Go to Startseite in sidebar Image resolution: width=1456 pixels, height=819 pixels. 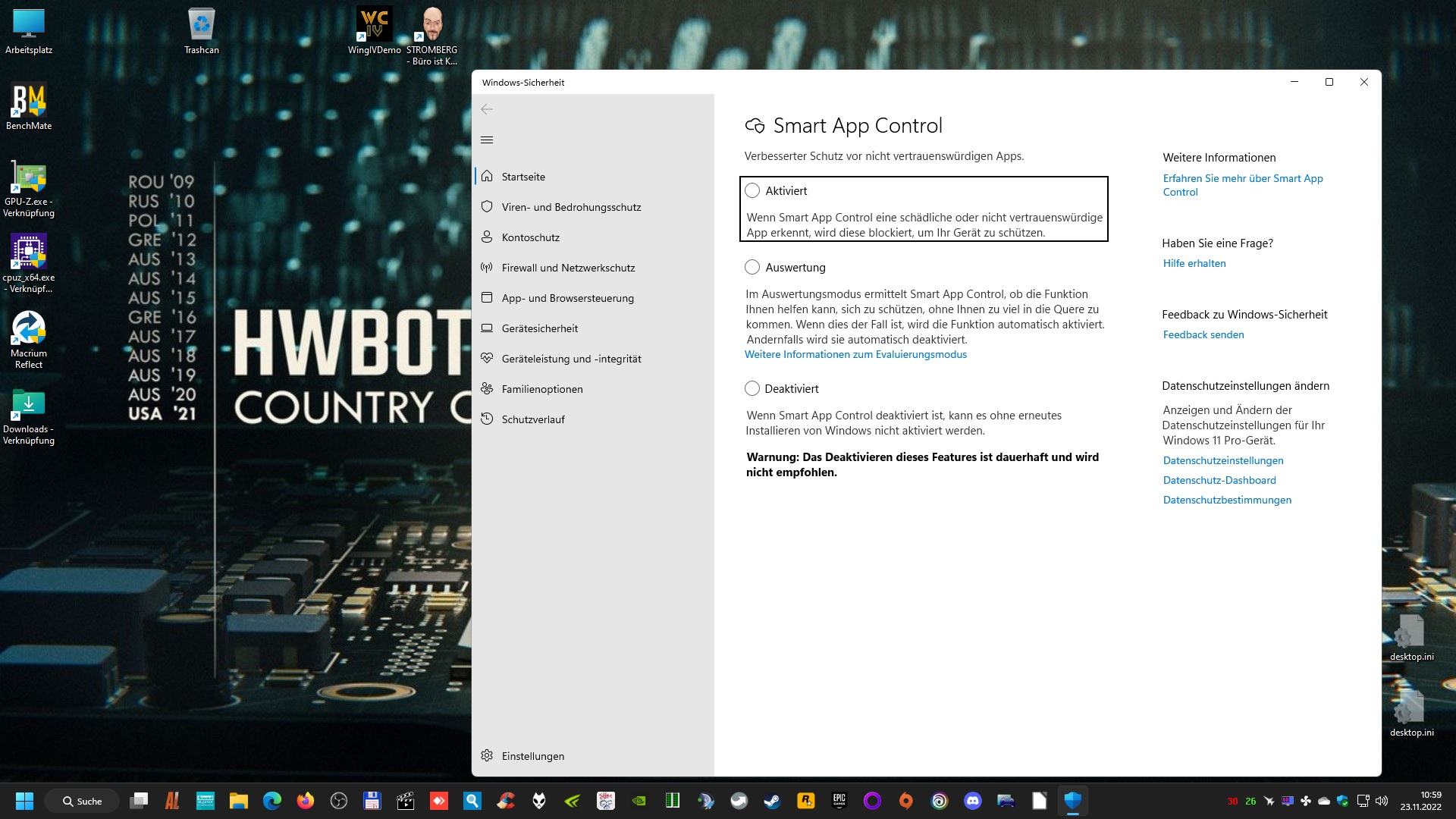[x=523, y=177]
